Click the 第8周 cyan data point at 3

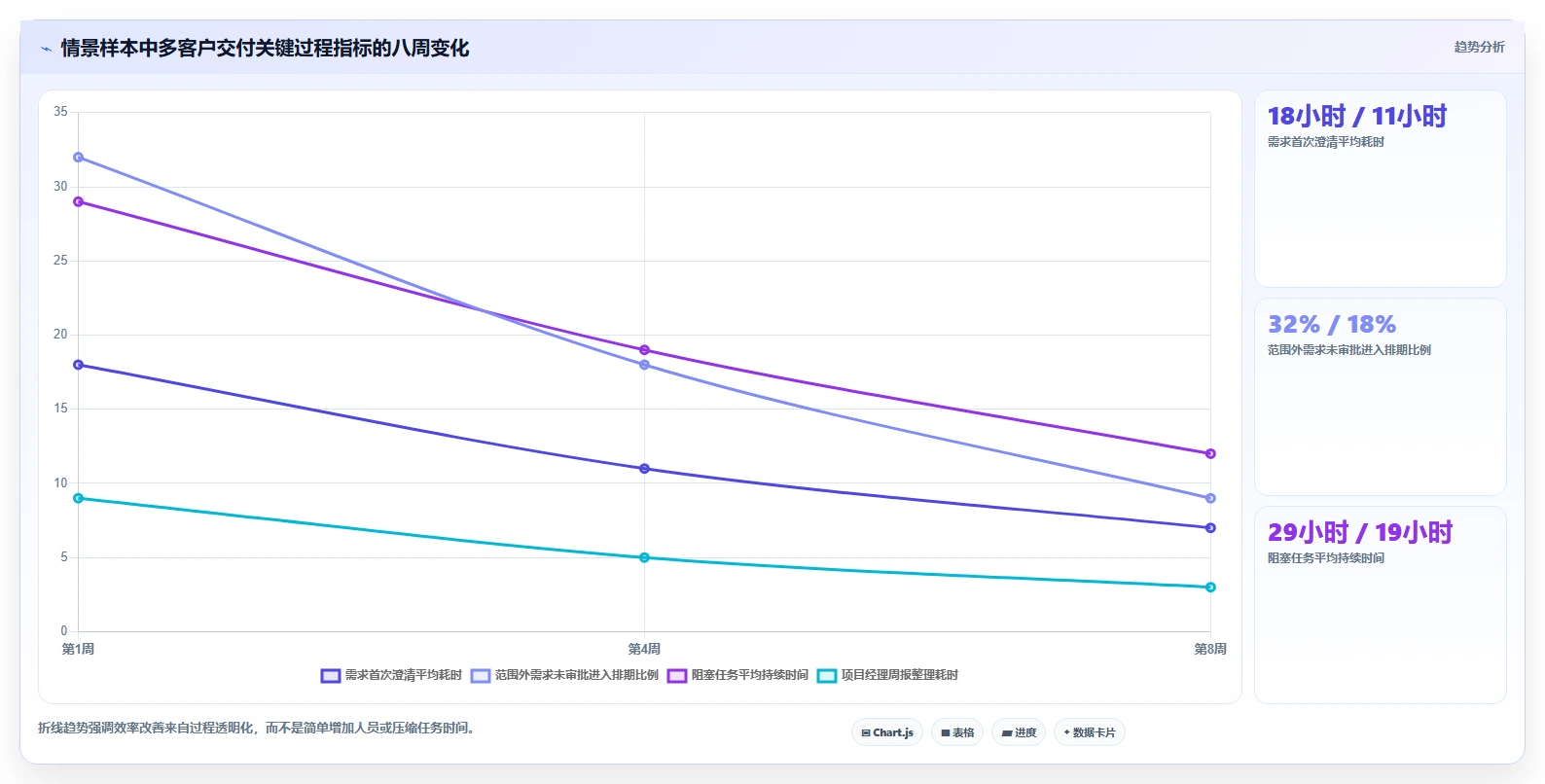(x=1210, y=588)
